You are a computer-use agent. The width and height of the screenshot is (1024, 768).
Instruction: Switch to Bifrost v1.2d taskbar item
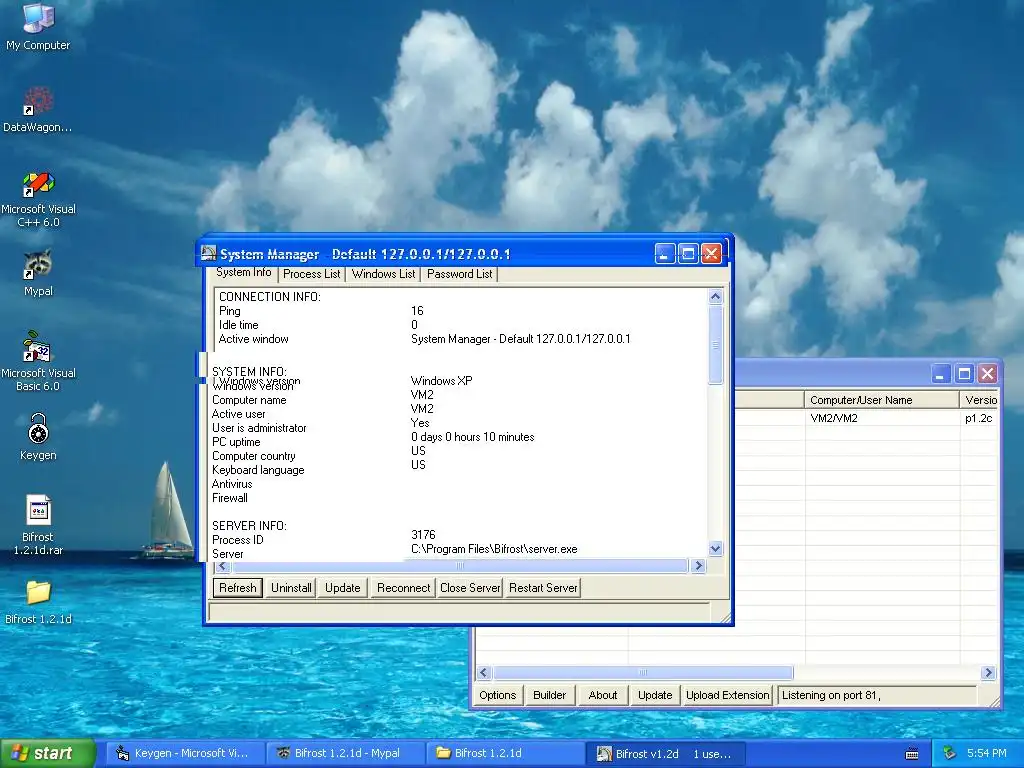665,754
